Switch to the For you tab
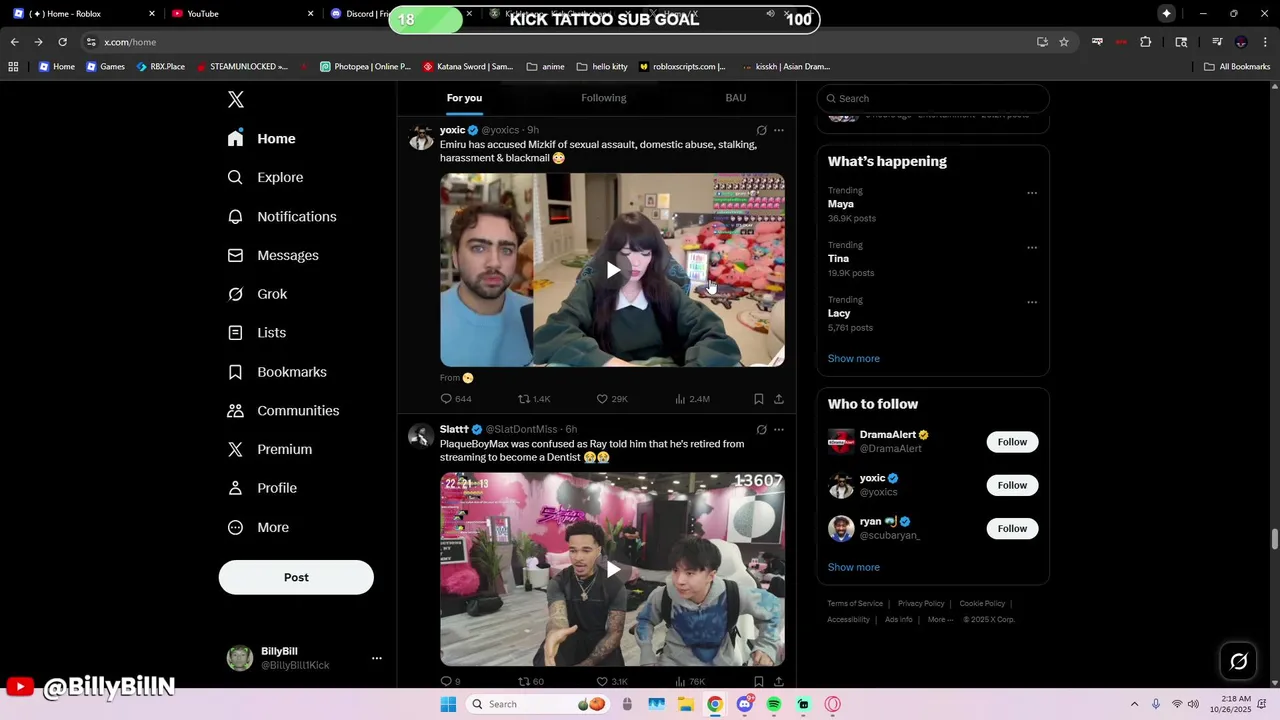The height and width of the screenshot is (720, 1280). (x=464, y=98)
